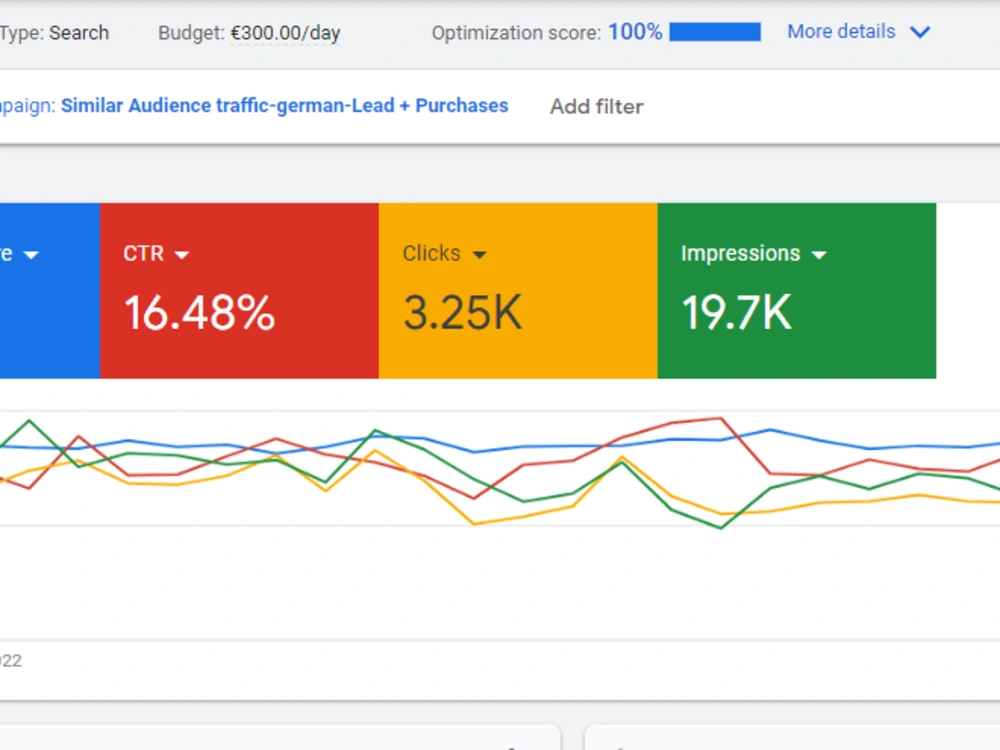Select the yellow Clicks scorecard value 3.25K

pos(463,312)
